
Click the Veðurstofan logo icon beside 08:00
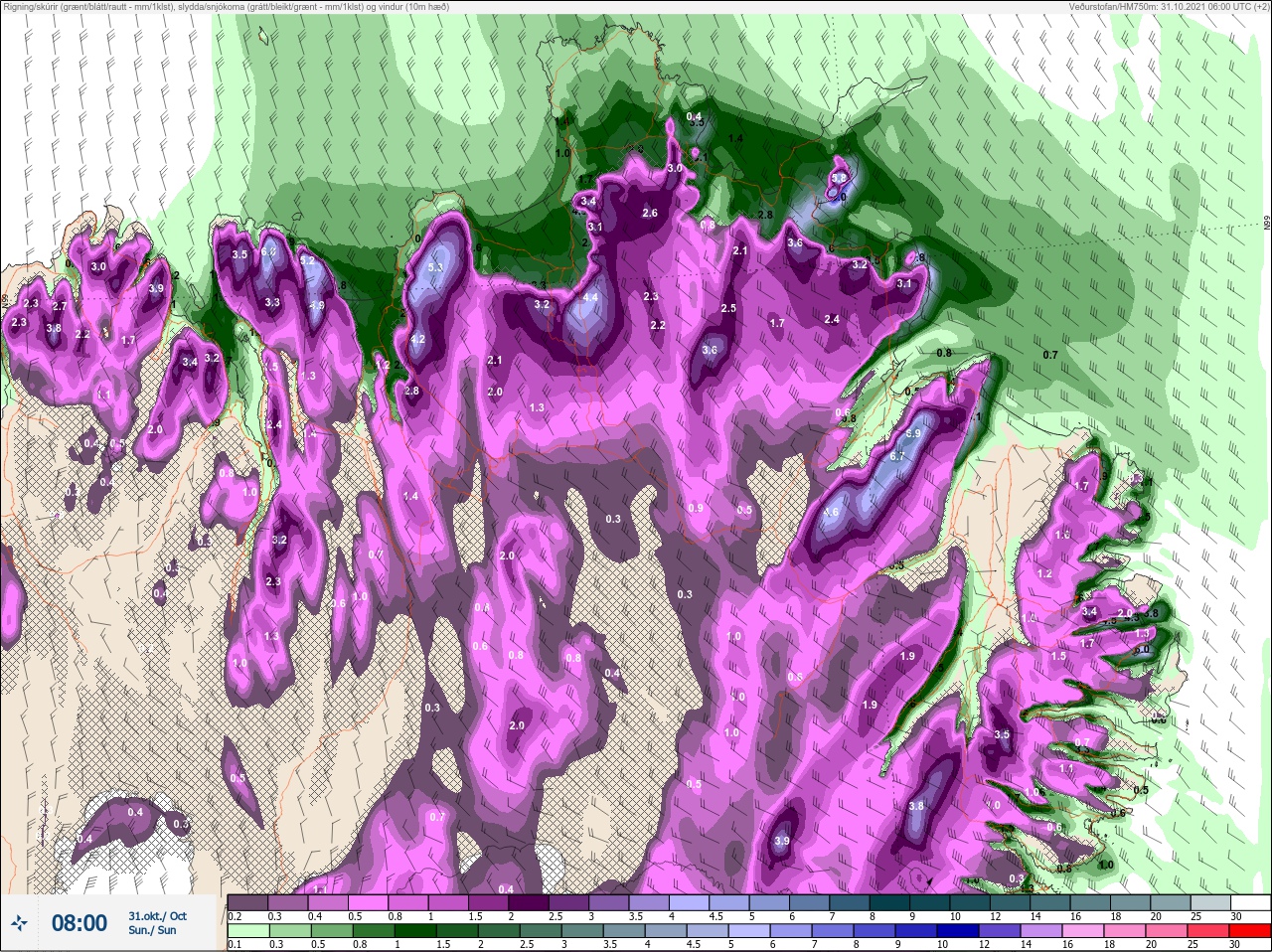coord(19,923)
